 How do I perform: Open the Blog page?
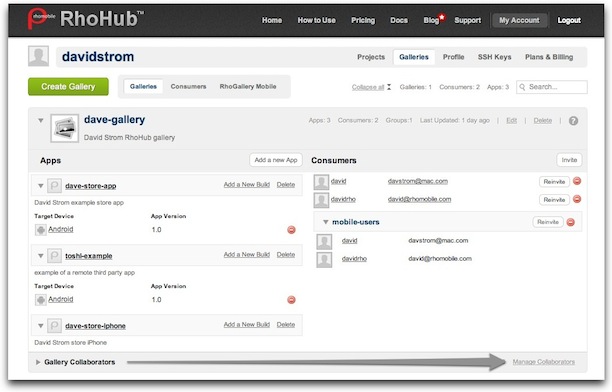click(431, 20)
